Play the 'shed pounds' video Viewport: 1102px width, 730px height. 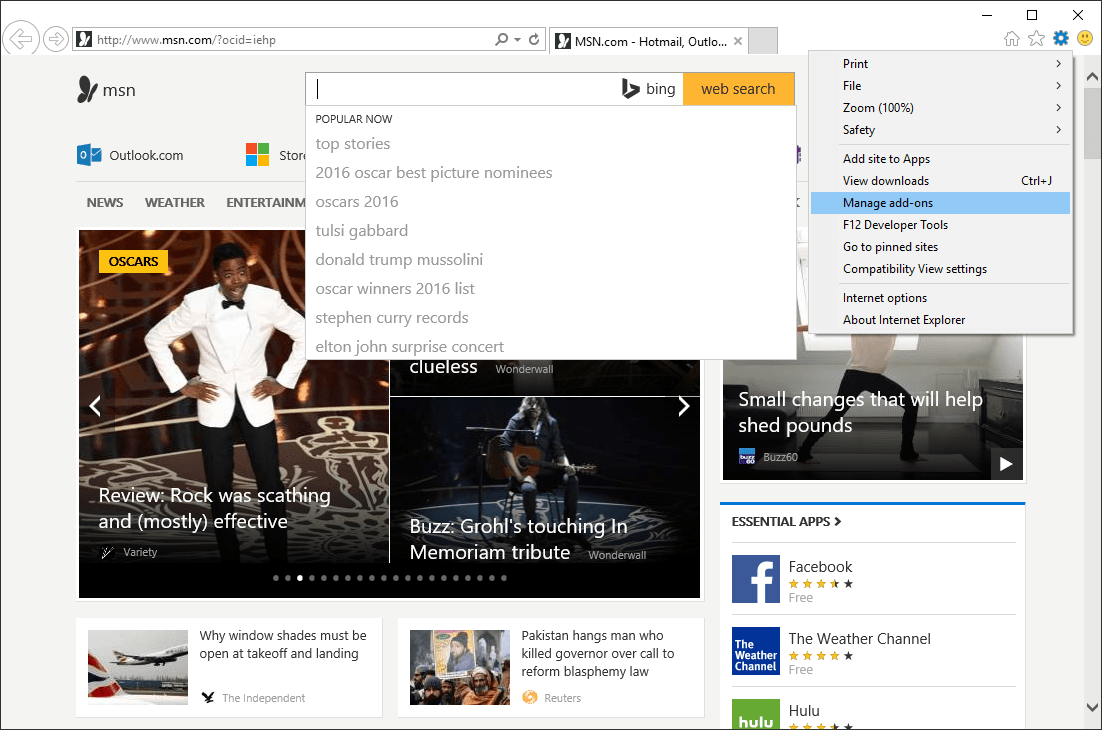[x=1006, y=464]
